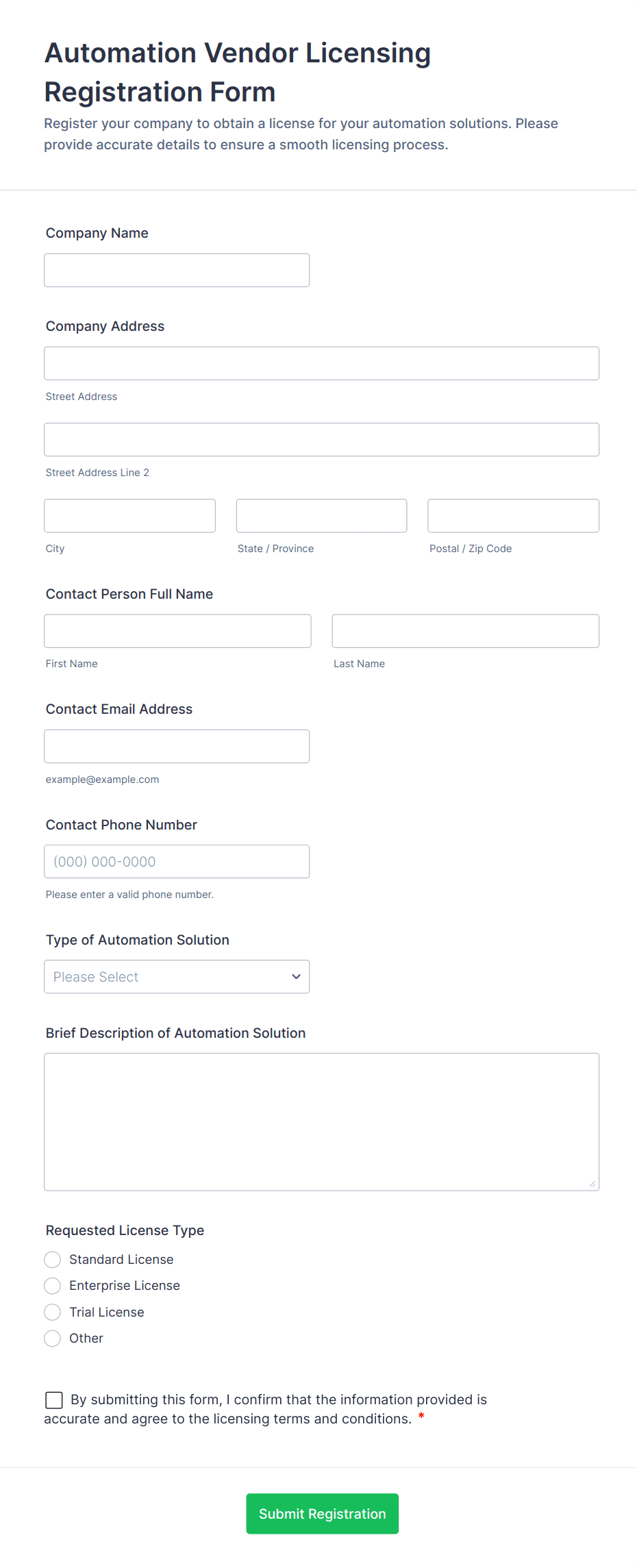Screen dimensions: 637x1568
Task: Click the Company Name input field
Action: coord(177,271)
